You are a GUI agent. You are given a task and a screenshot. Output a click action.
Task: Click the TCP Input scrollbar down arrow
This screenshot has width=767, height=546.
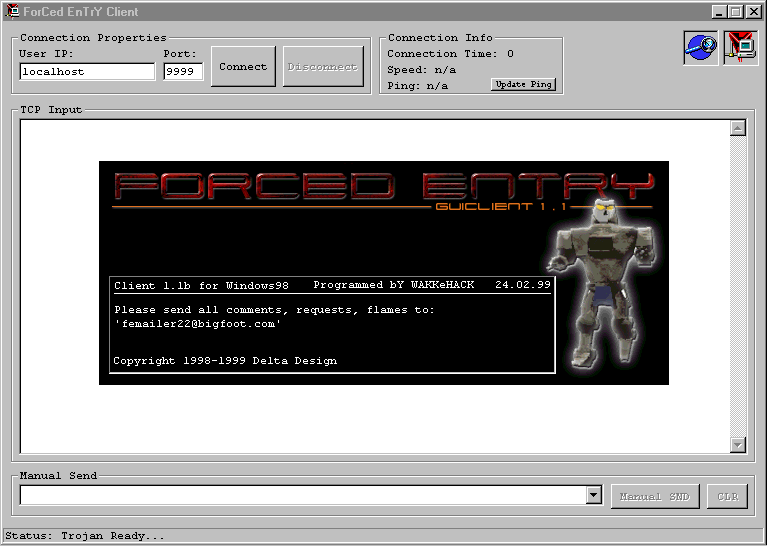738,445
